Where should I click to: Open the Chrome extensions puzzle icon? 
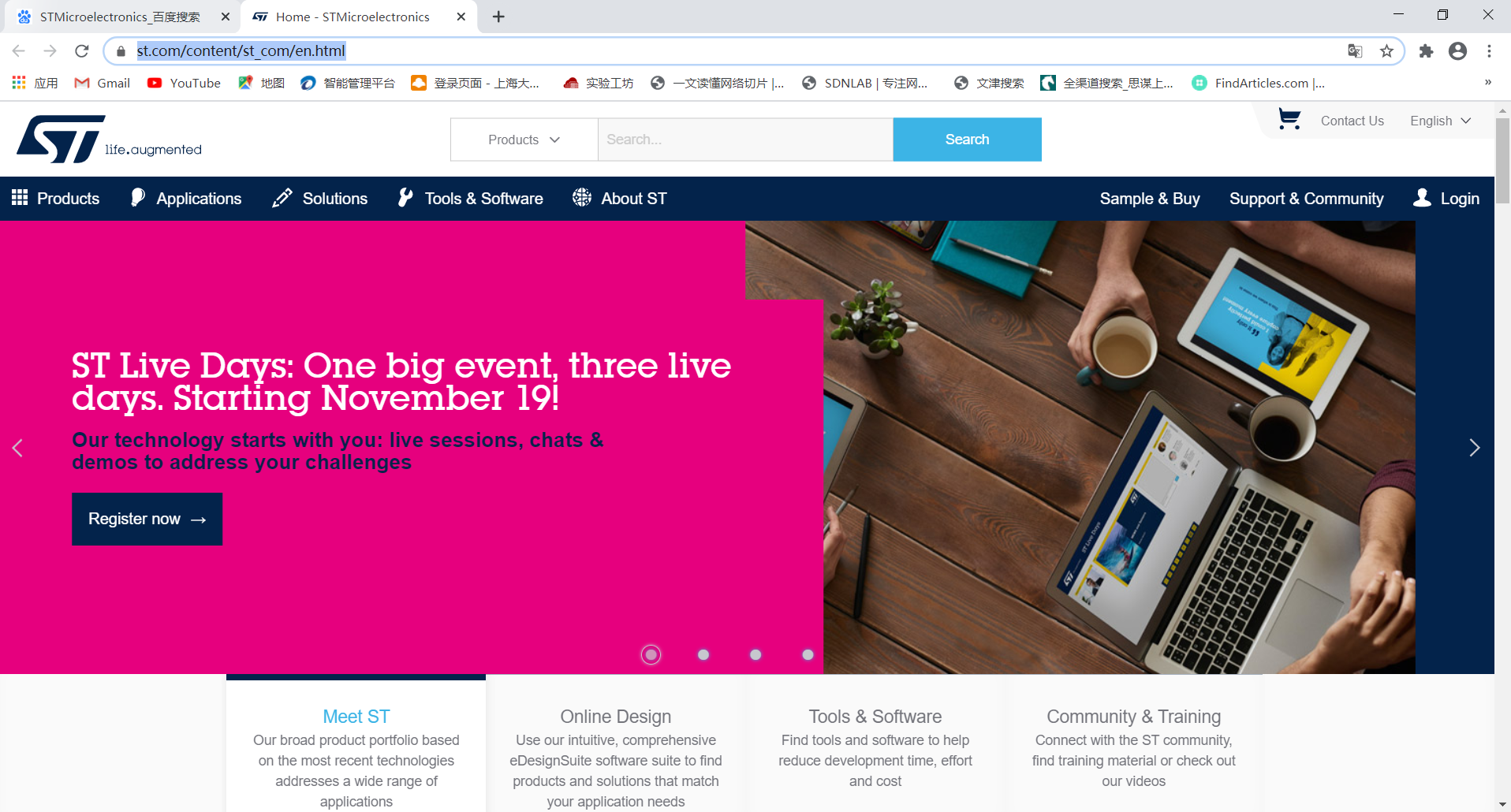tap(1426, 51)
